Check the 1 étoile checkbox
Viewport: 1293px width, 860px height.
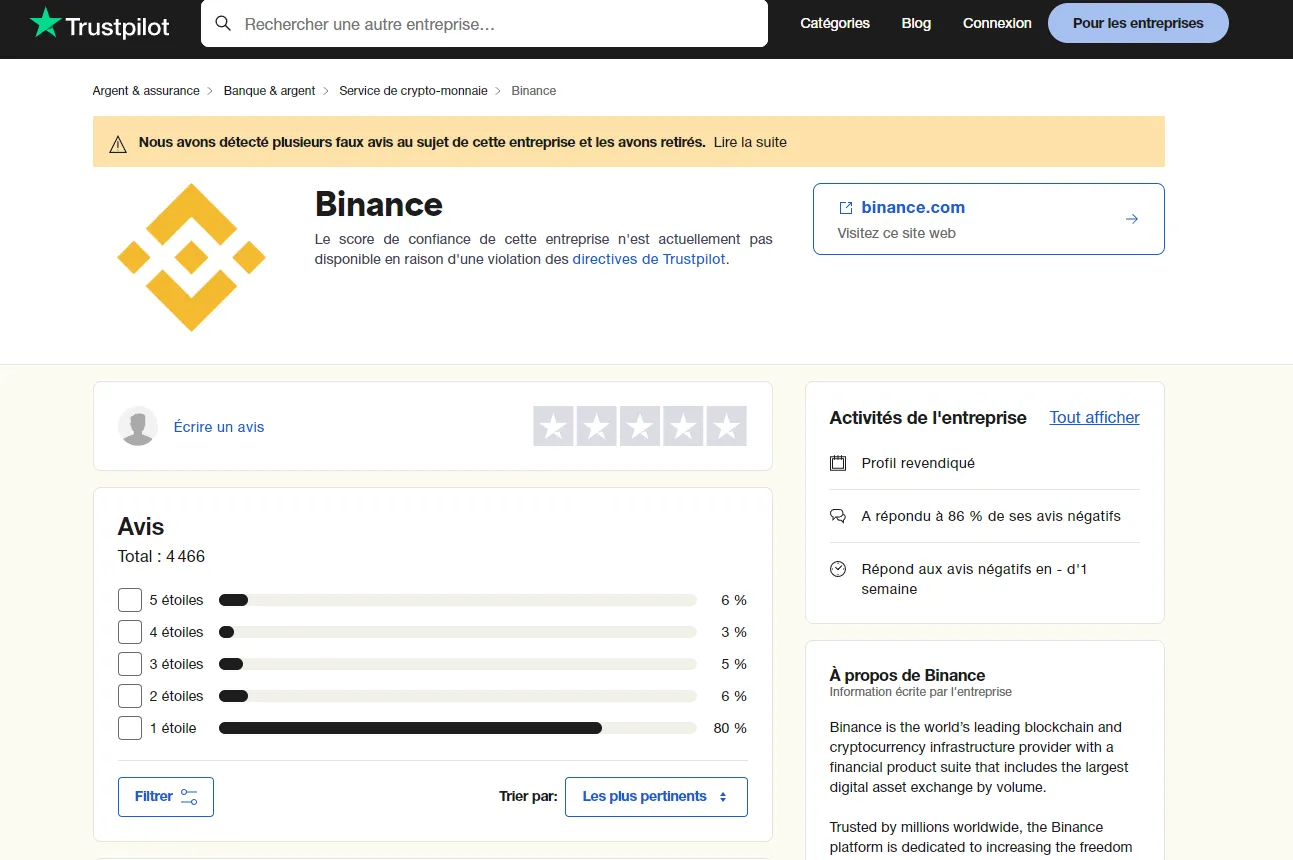pyautogui.click(x=130, y=728)
